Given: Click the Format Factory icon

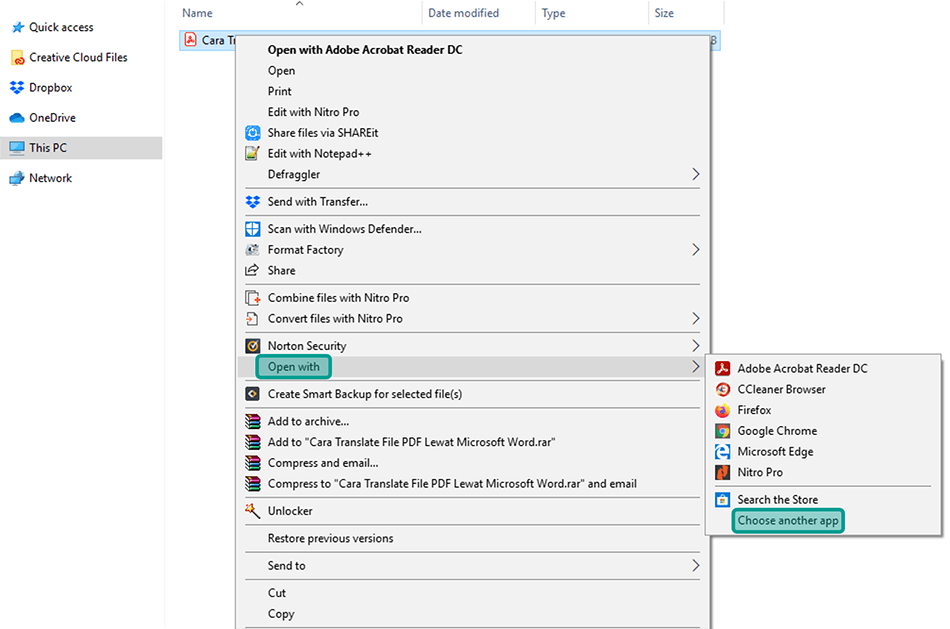Looking at the screenshot, I should pyautogui.click(x=252, y=250).
